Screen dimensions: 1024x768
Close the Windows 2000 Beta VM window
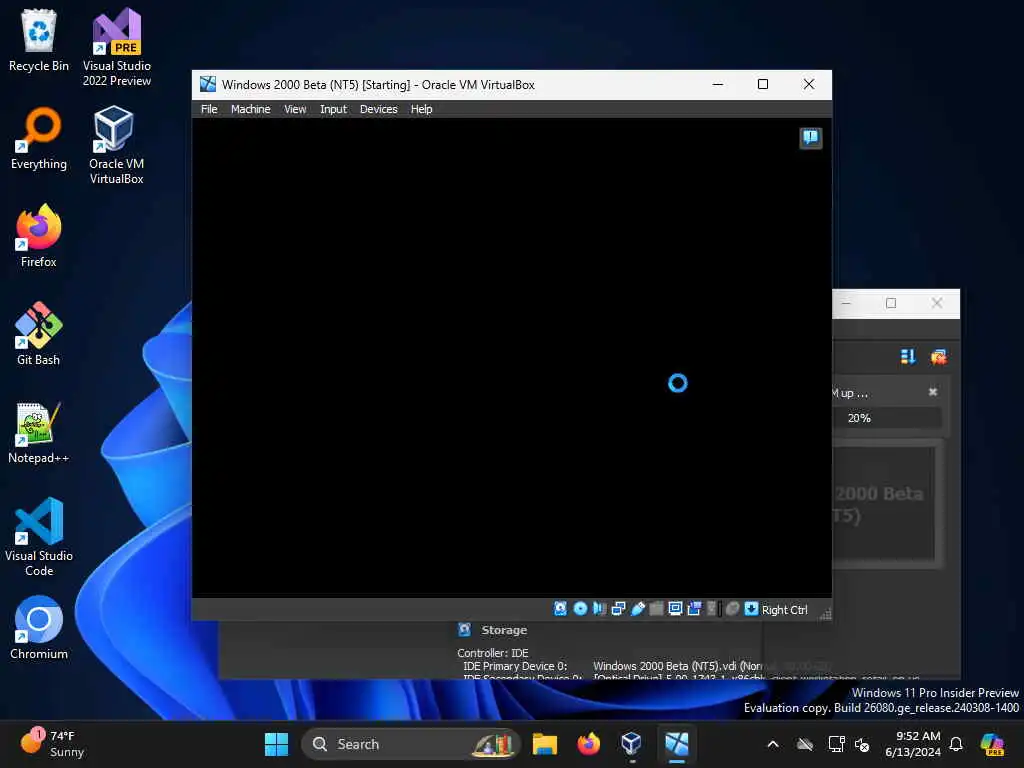(808, 84)
